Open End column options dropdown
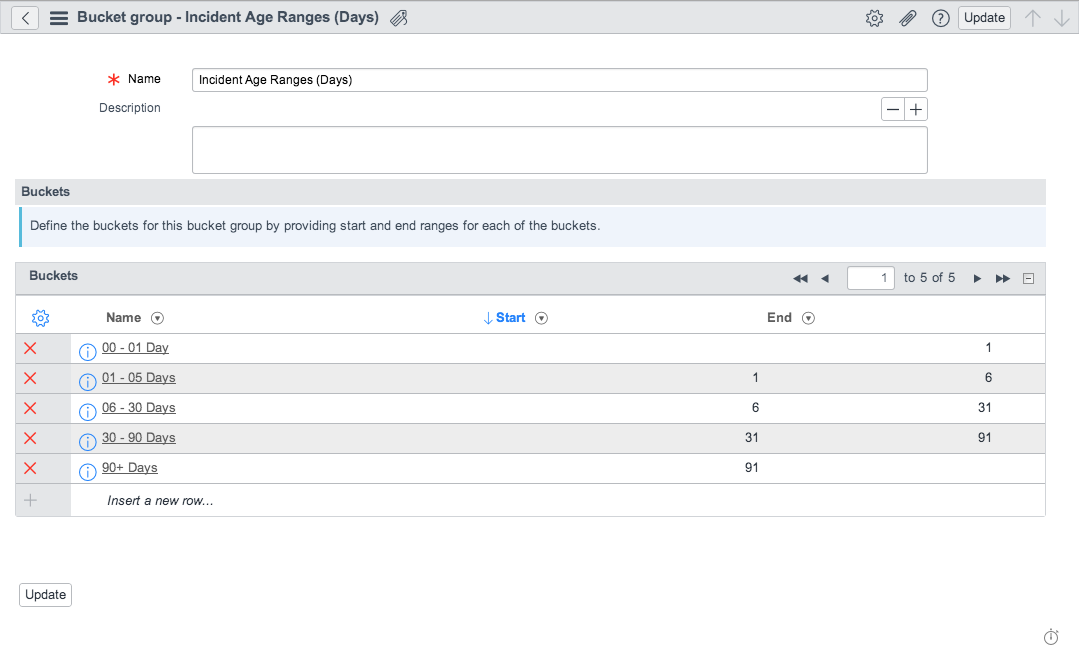The image size is (1079, 650). 809,318
